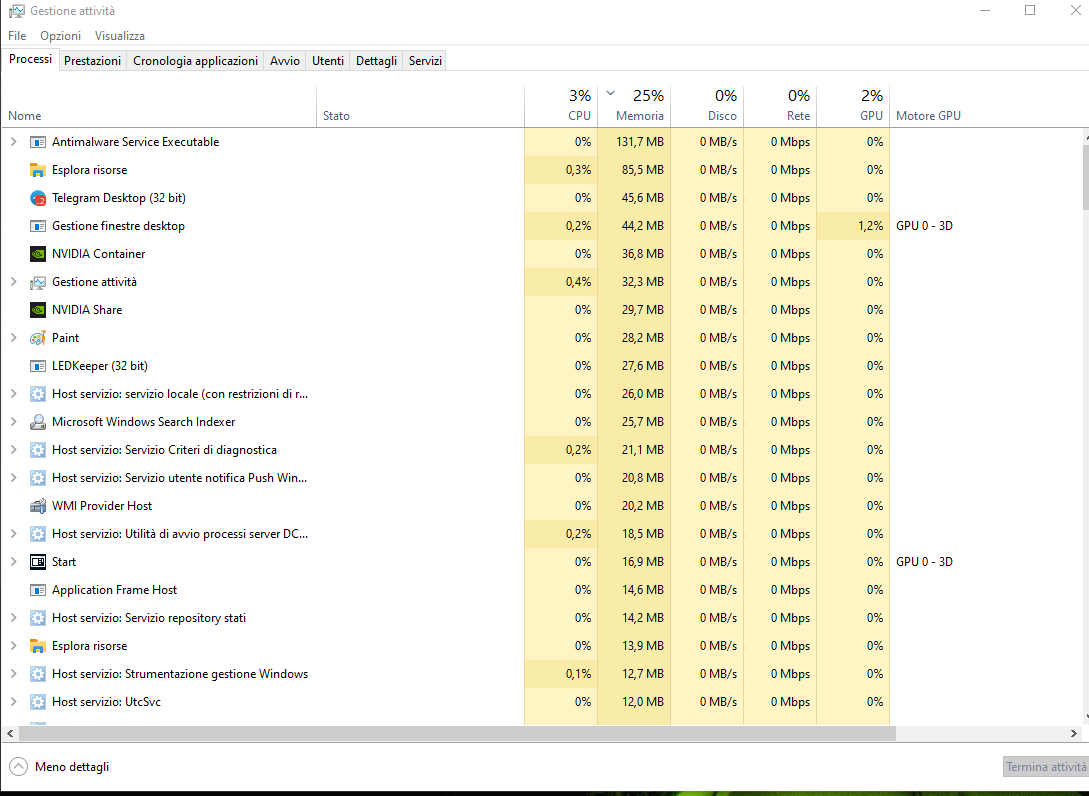Switch to the Prestazioni tab
The width and height of the screenshot is (1089, 796).
coord(92,60)
